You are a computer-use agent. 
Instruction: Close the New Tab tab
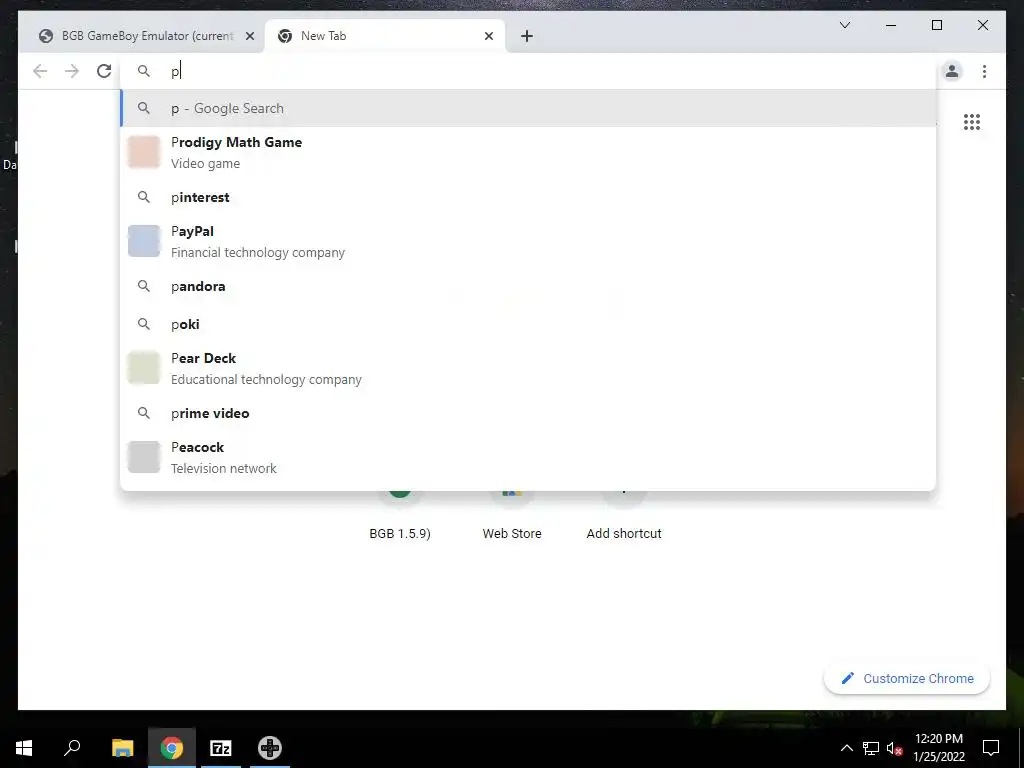tap(488, 36)
